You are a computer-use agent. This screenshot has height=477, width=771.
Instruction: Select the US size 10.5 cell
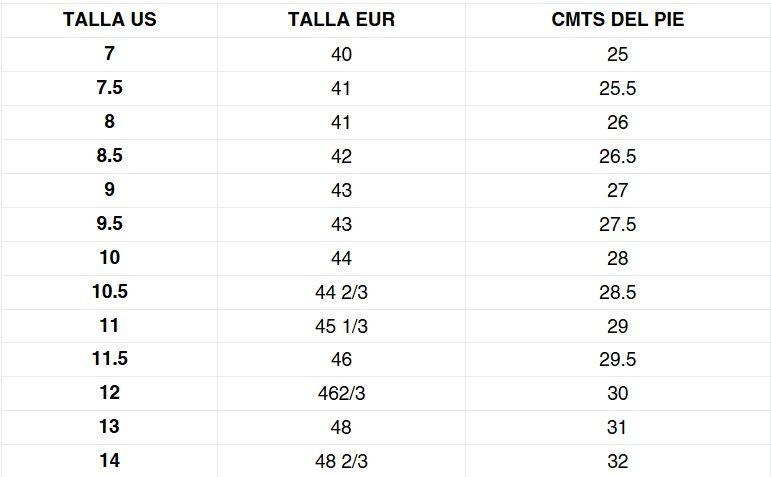tap(110, 292)
